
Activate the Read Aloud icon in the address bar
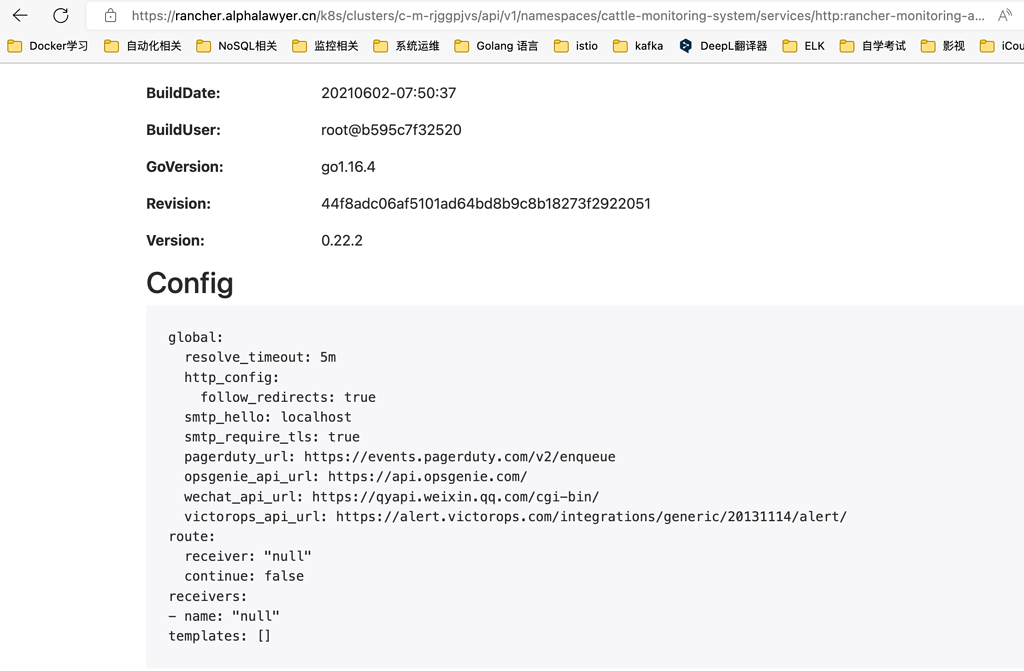pyautogui.click(x=1005, y=15)
